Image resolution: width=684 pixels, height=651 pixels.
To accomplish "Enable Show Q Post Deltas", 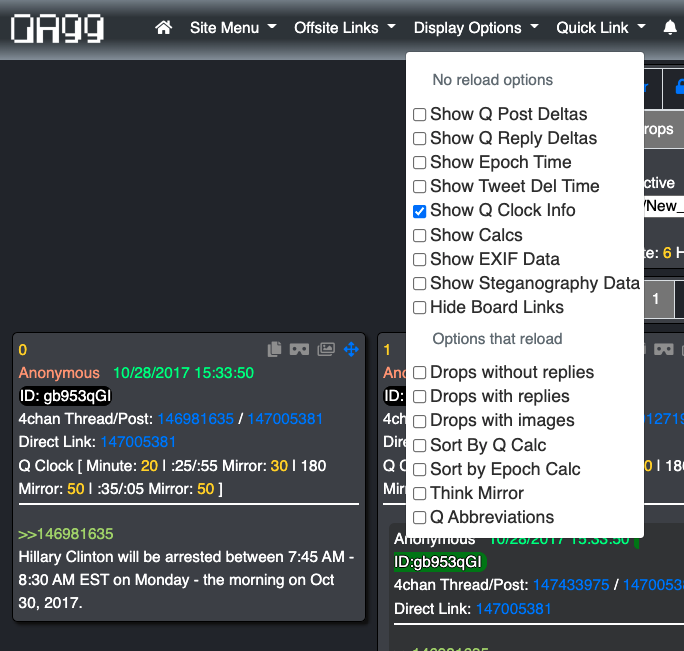I will click(420, 114).
